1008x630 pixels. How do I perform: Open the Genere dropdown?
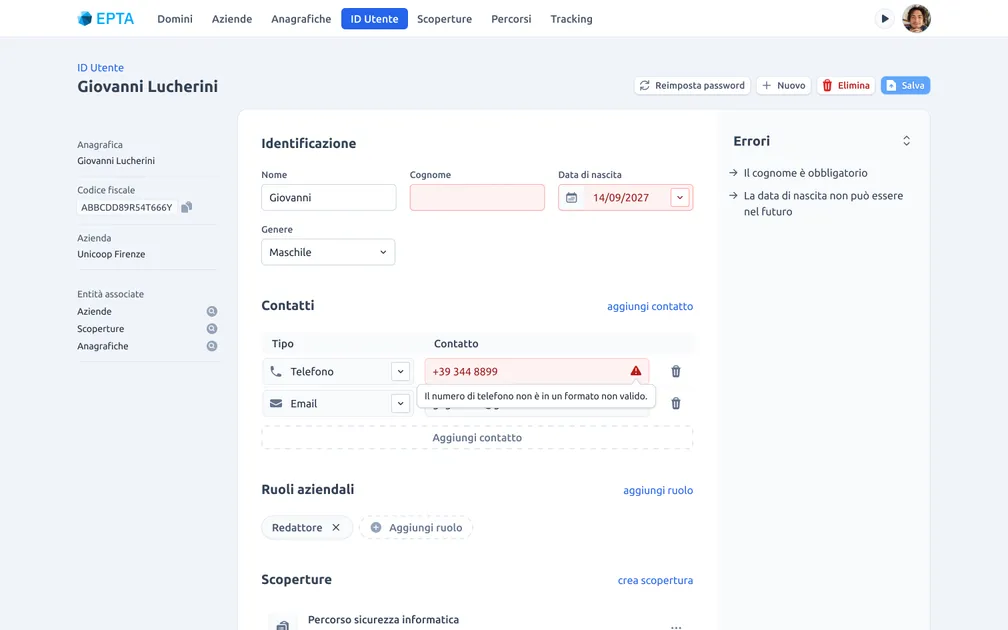pos(328,252)
